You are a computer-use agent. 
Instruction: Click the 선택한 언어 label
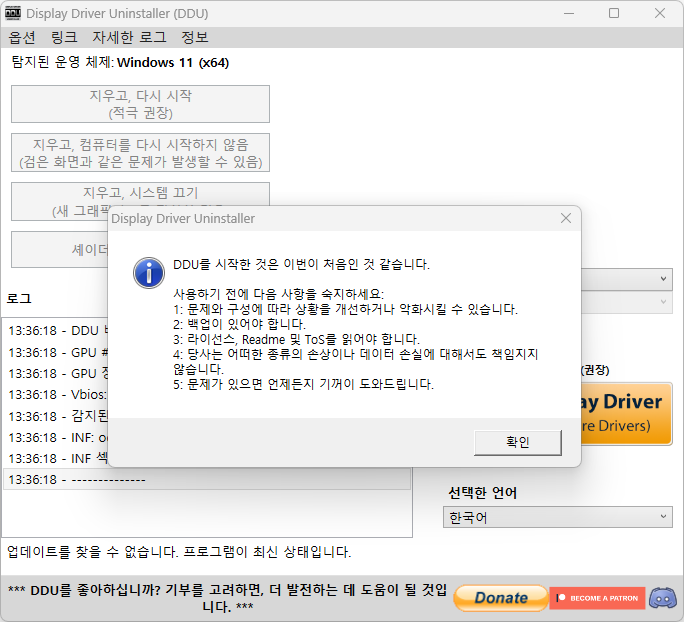click(482, 493)
